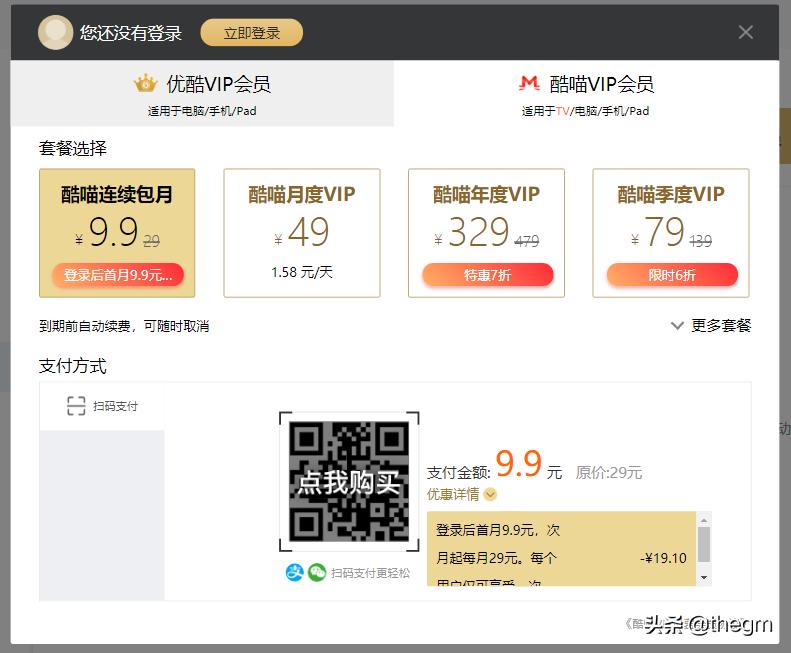Switch to 酷喵VIP会员 tab
The width and height of the screenshot is (791, 653).
point(586,93)
